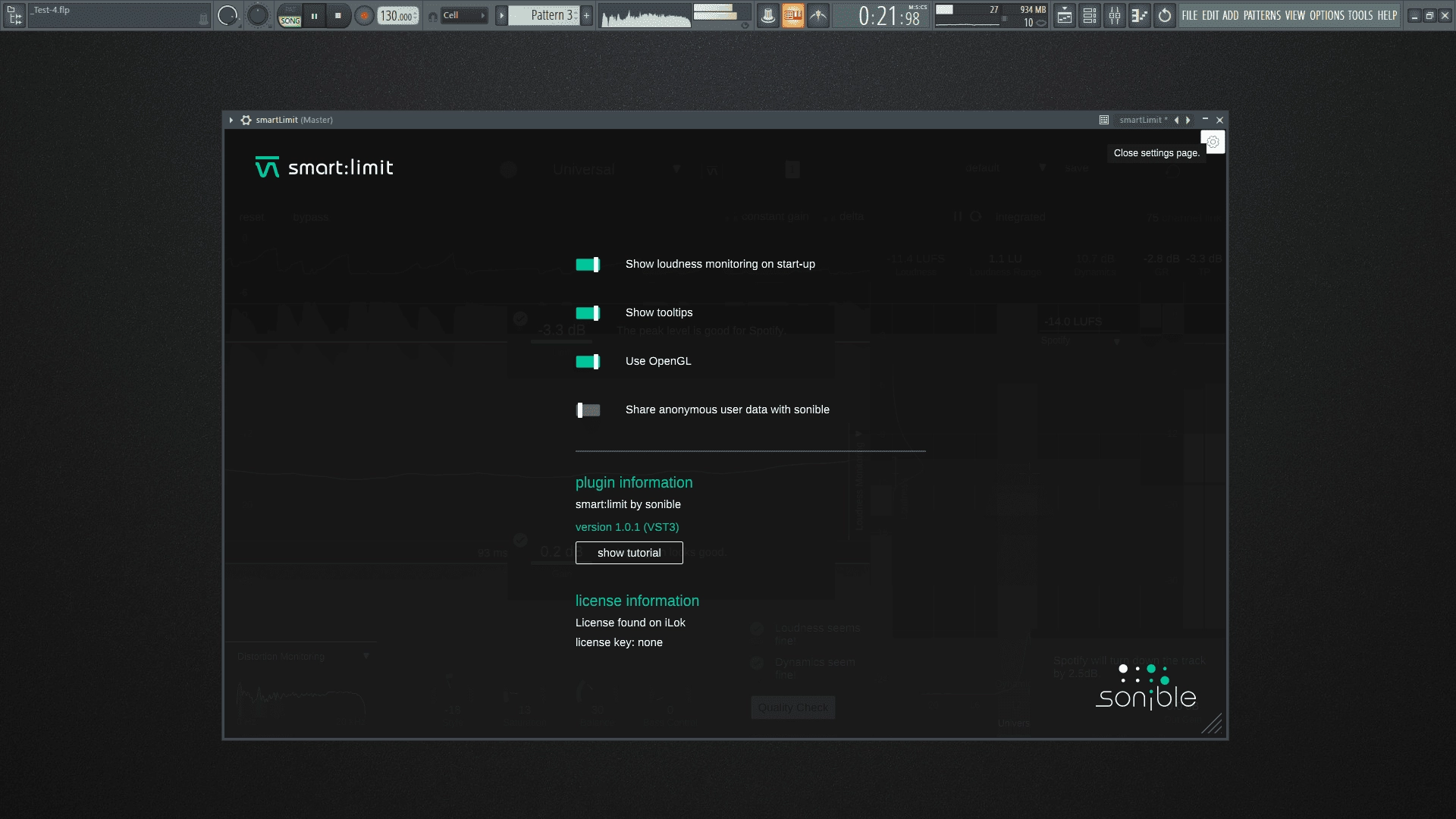Click the plugin window resize corner handle
1456x819 pixels.
[x=1212, y=723]
